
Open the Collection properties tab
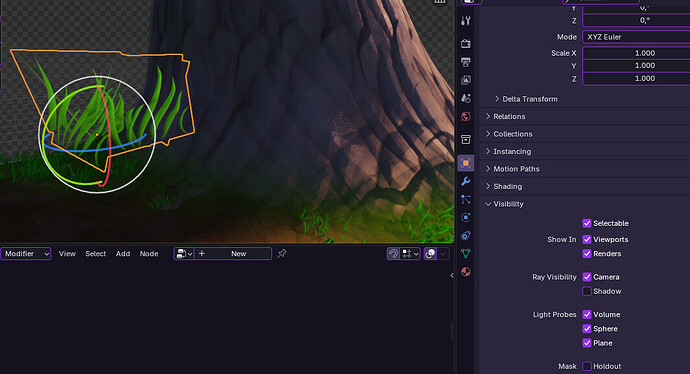tap(466, 139)
